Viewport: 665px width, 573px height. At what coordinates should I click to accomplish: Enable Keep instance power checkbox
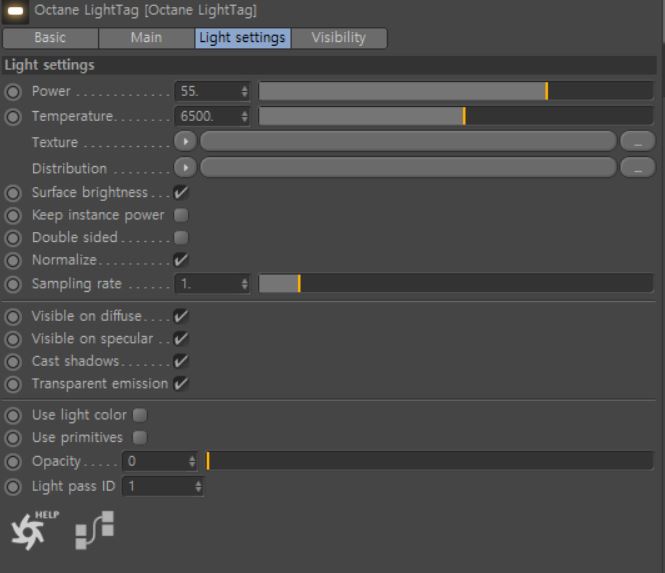point(181,215)
